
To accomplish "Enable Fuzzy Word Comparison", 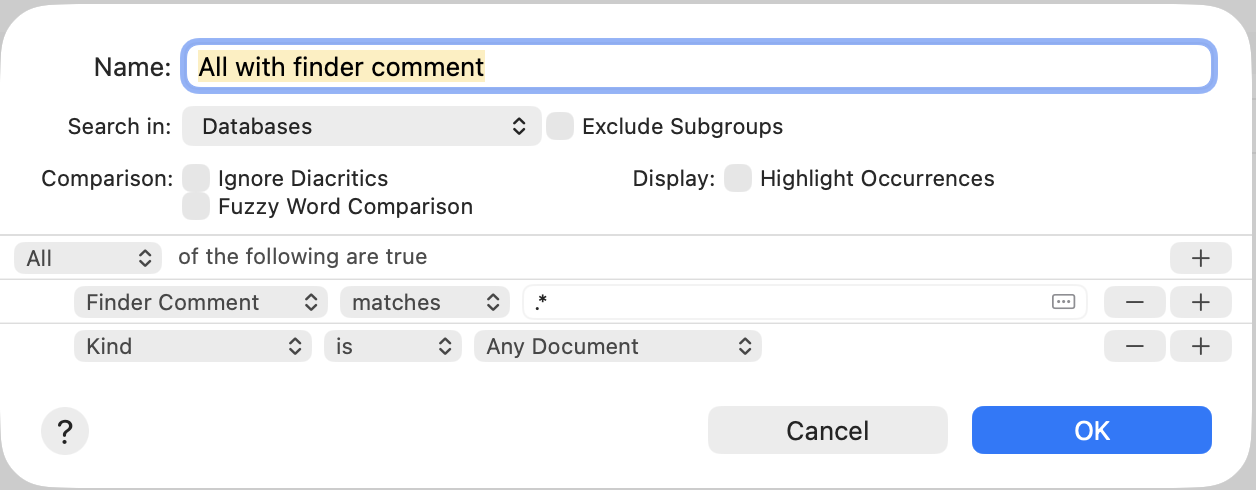I will coord(197,207).
